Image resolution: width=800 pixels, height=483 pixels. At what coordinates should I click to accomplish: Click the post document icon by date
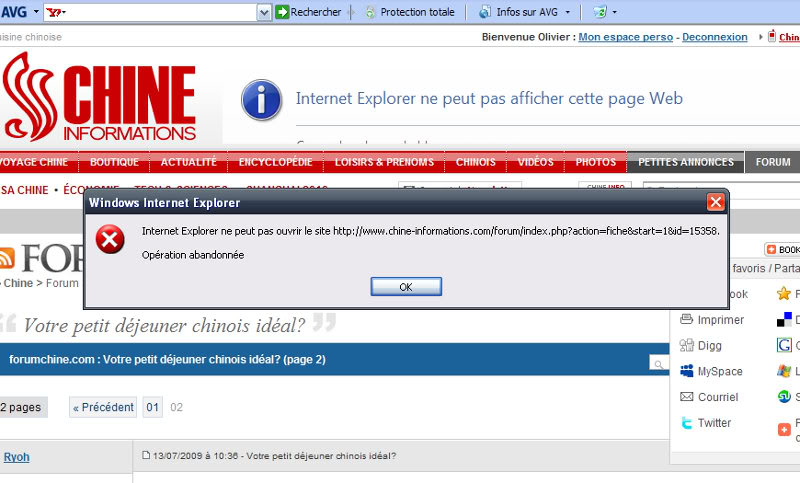point(146,455)
